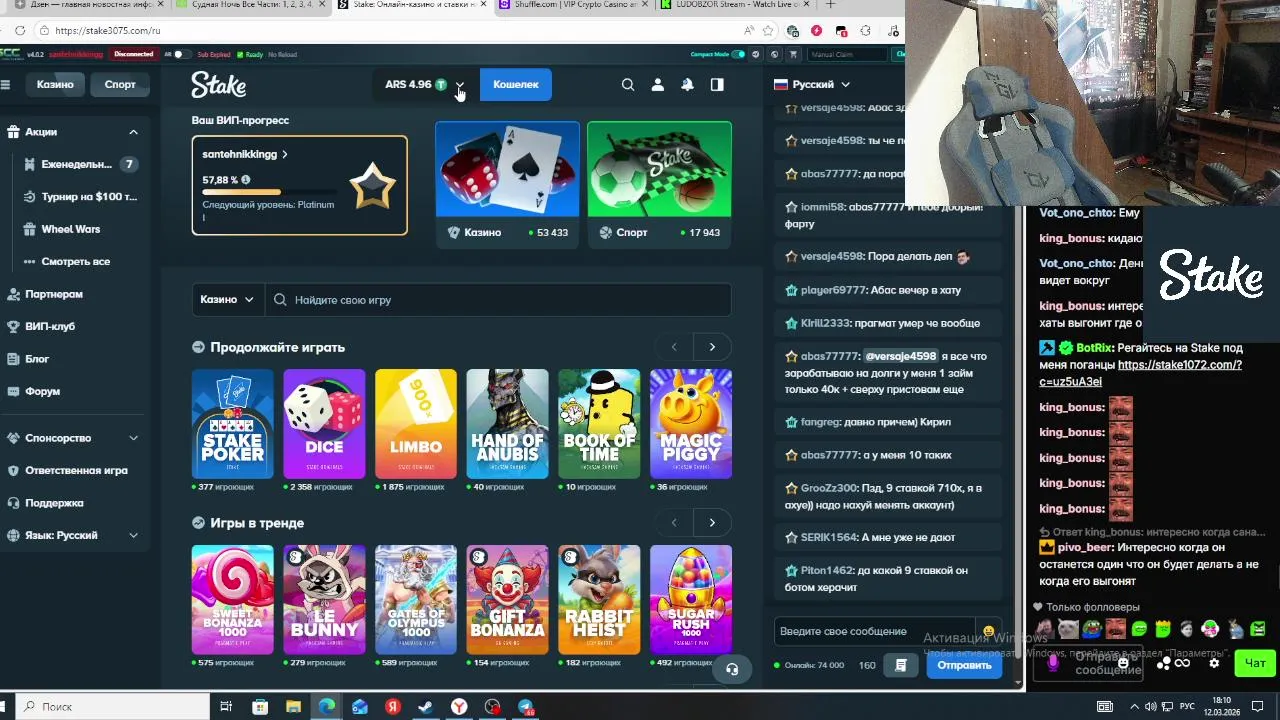1280x720 pixels.
Task: Open File Explorer from the taskbar
Action: [x=293, y=707]
